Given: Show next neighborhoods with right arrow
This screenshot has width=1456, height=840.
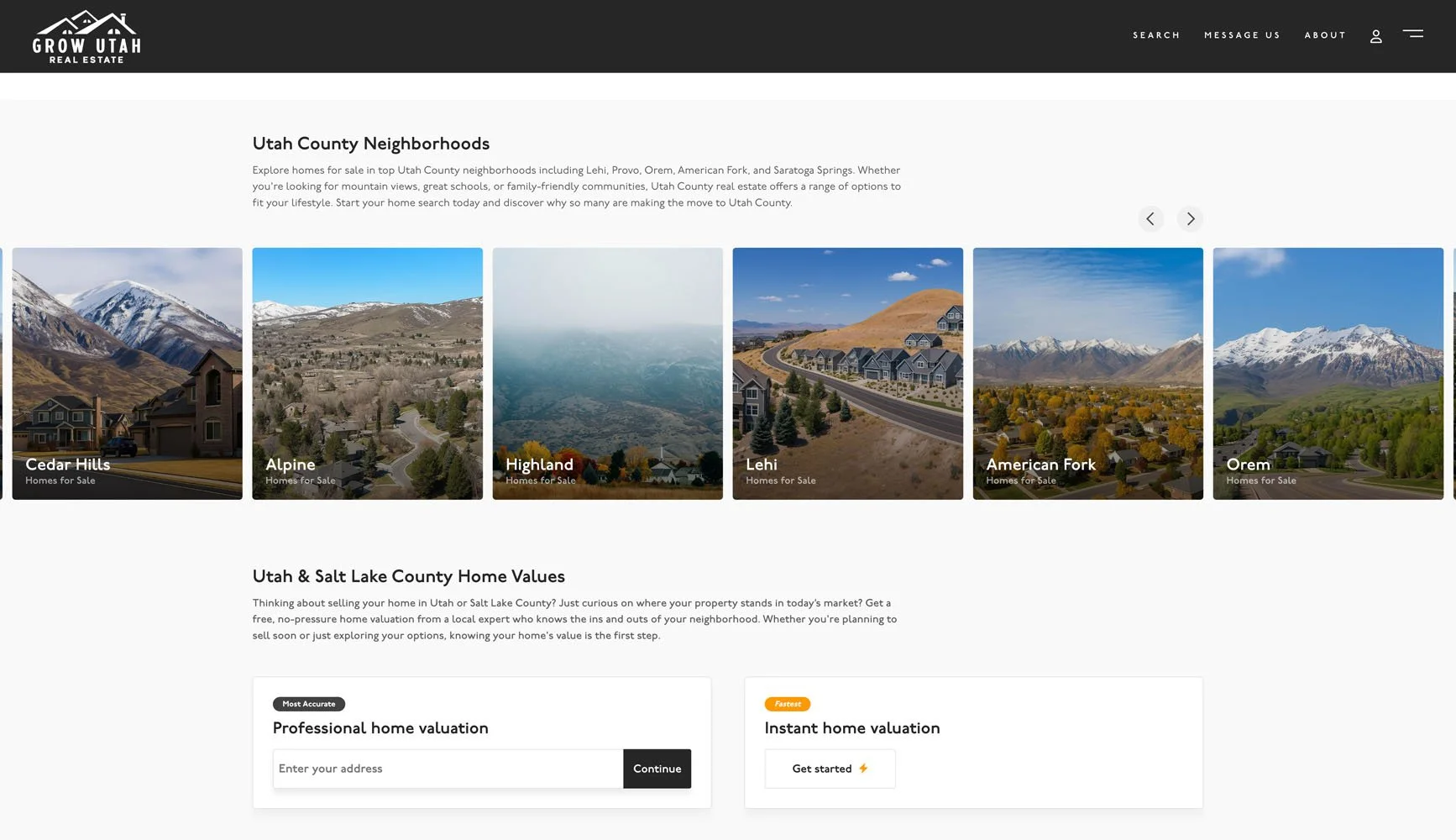Looking at the screenshot, I should tap(1190, 218).
